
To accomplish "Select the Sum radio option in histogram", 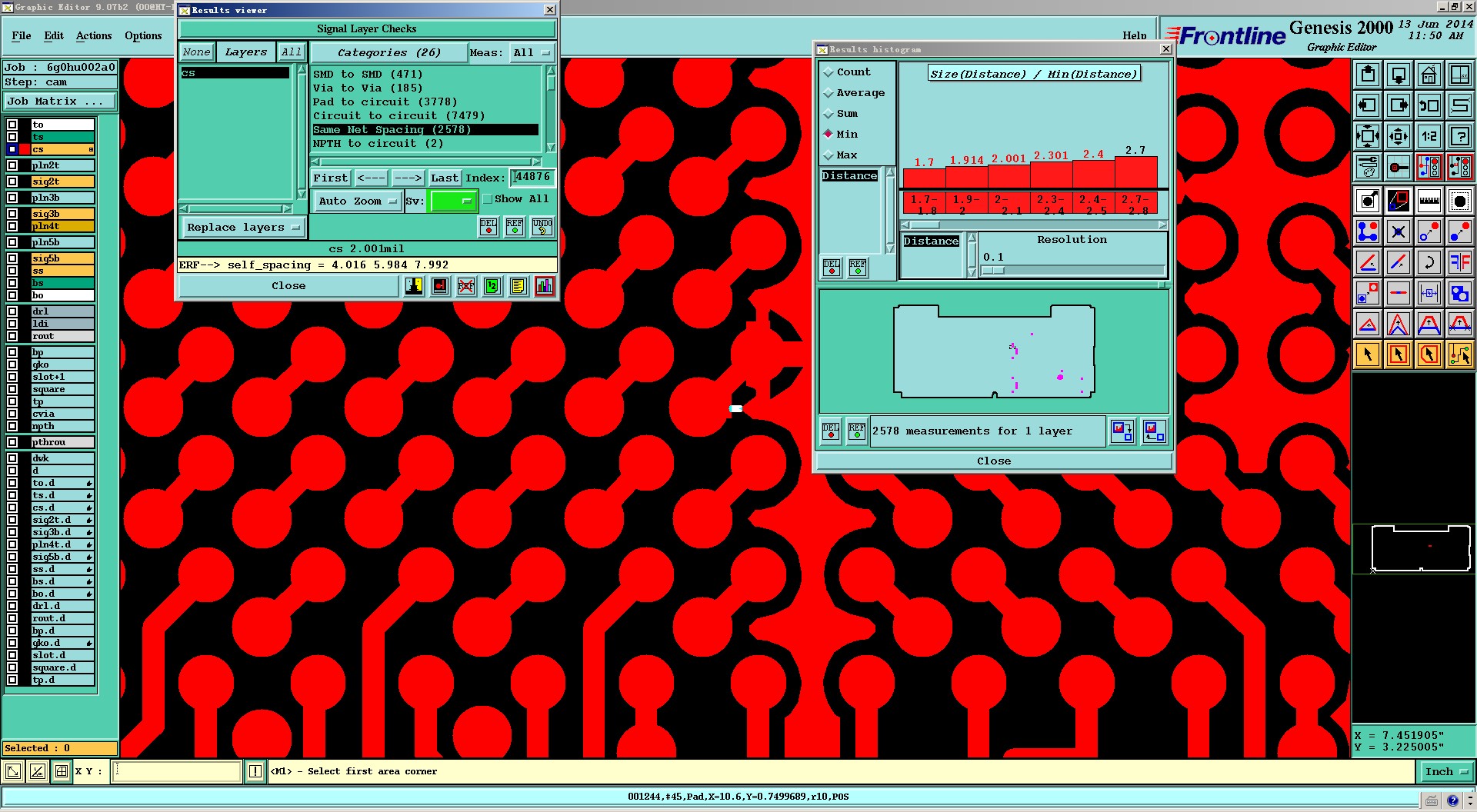I will coord(829,114).
